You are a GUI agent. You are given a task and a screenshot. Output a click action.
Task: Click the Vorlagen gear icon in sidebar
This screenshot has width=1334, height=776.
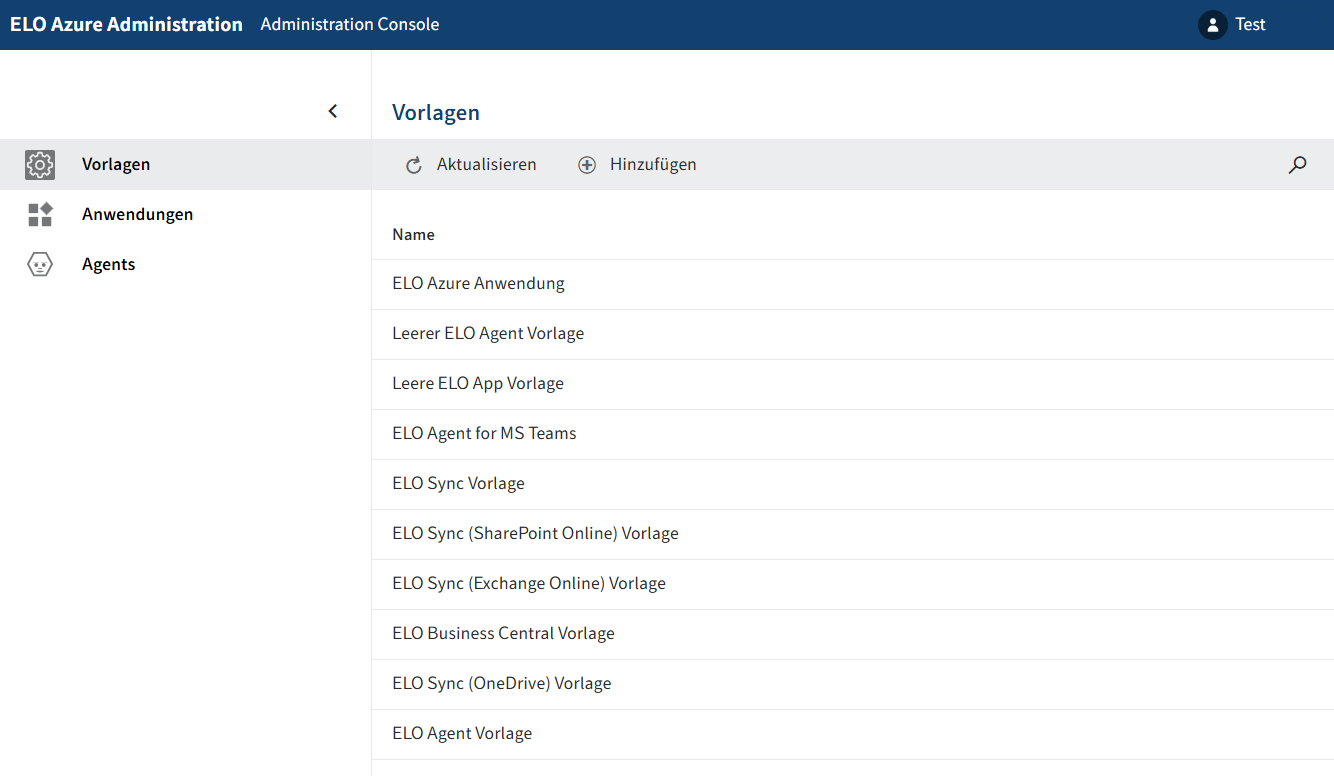(40, 165)
